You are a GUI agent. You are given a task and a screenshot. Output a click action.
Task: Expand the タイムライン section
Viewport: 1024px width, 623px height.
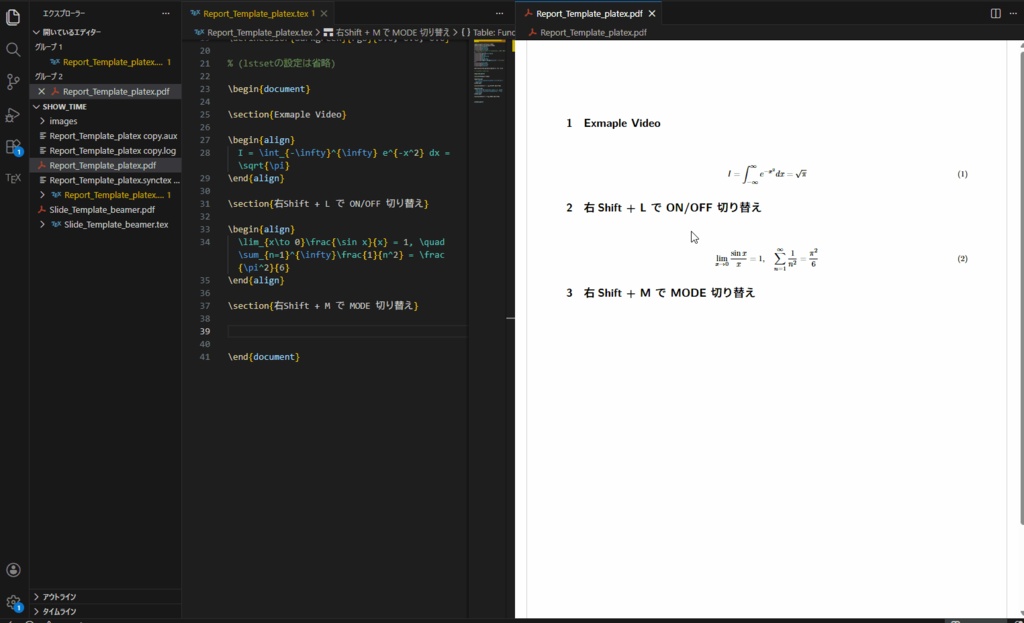coord(60,610)
